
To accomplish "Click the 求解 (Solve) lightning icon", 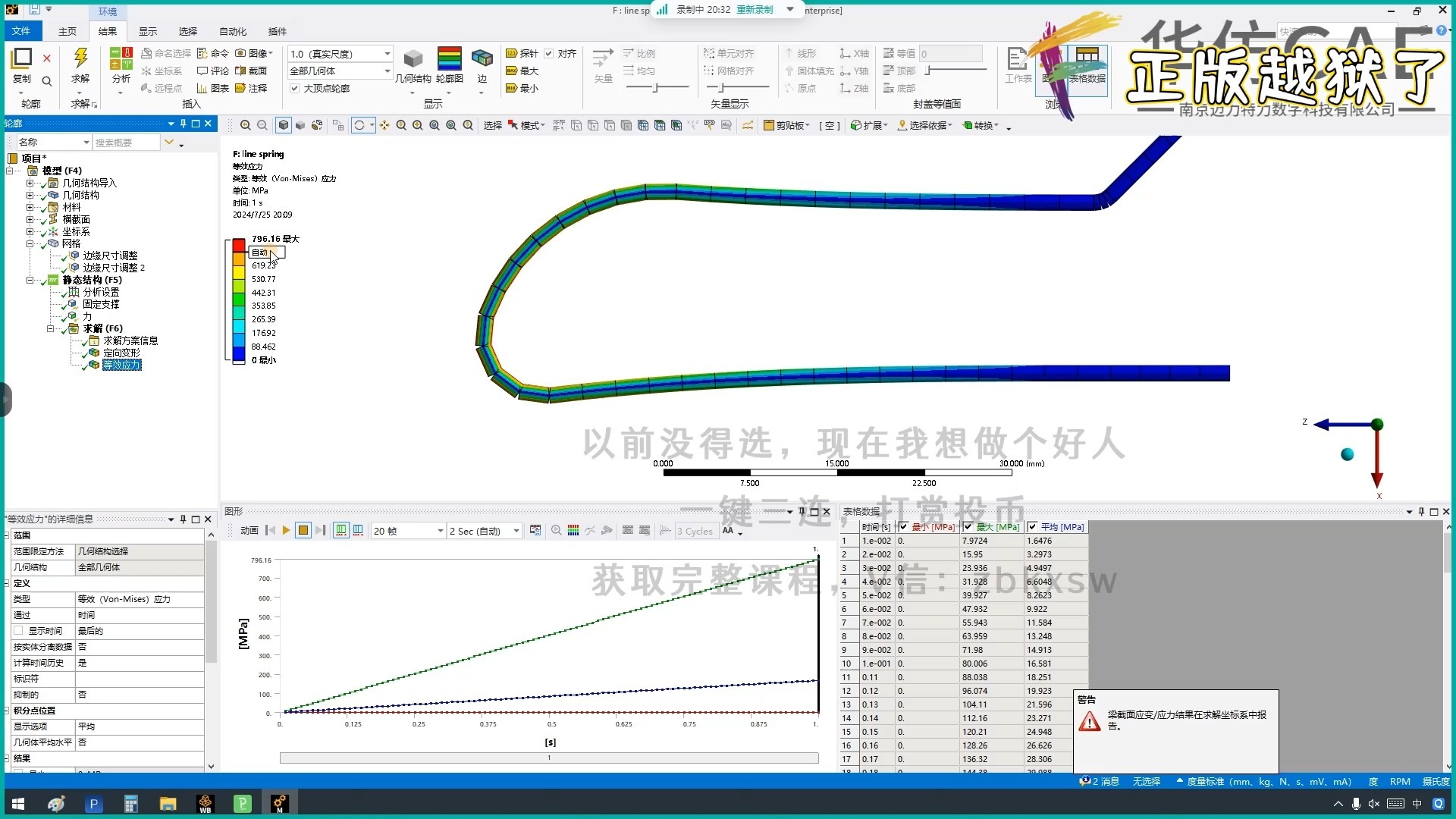I will pos(80,58).
